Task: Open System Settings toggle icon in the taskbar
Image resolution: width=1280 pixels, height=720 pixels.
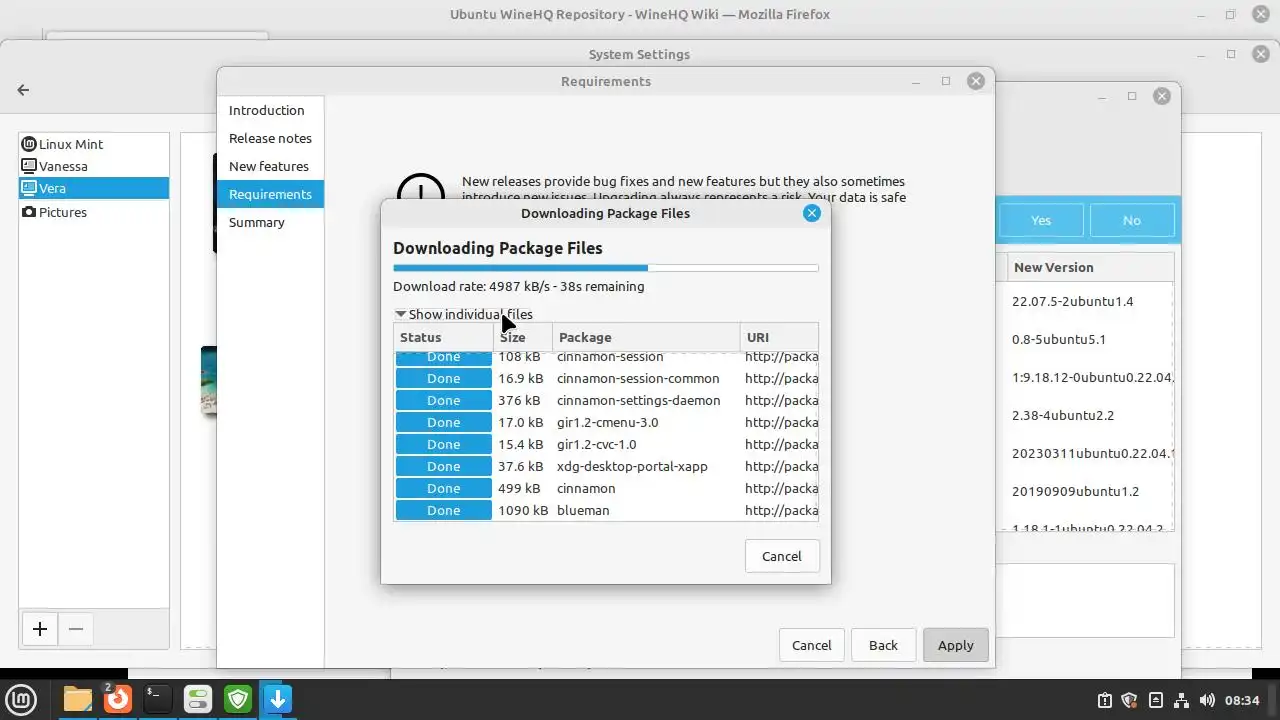Action: point(198,698)
